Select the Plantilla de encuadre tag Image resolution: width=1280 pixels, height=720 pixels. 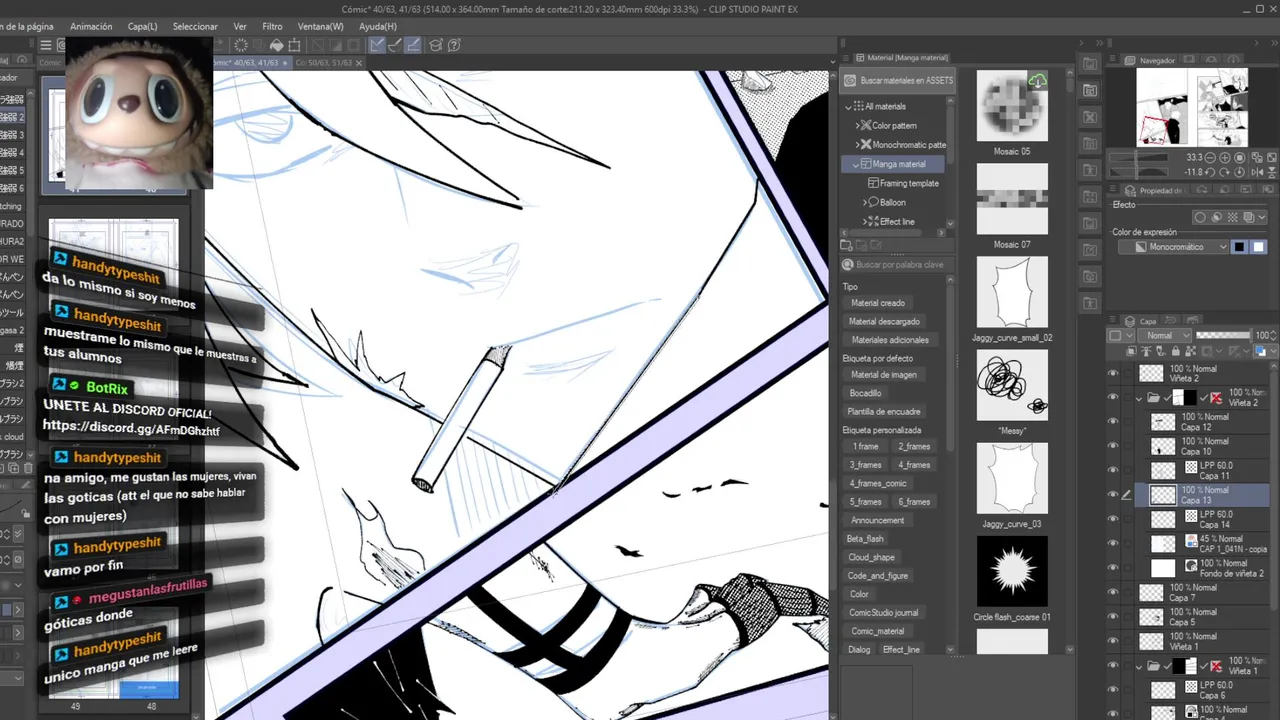pyautogui.click(x=884, y=411)
